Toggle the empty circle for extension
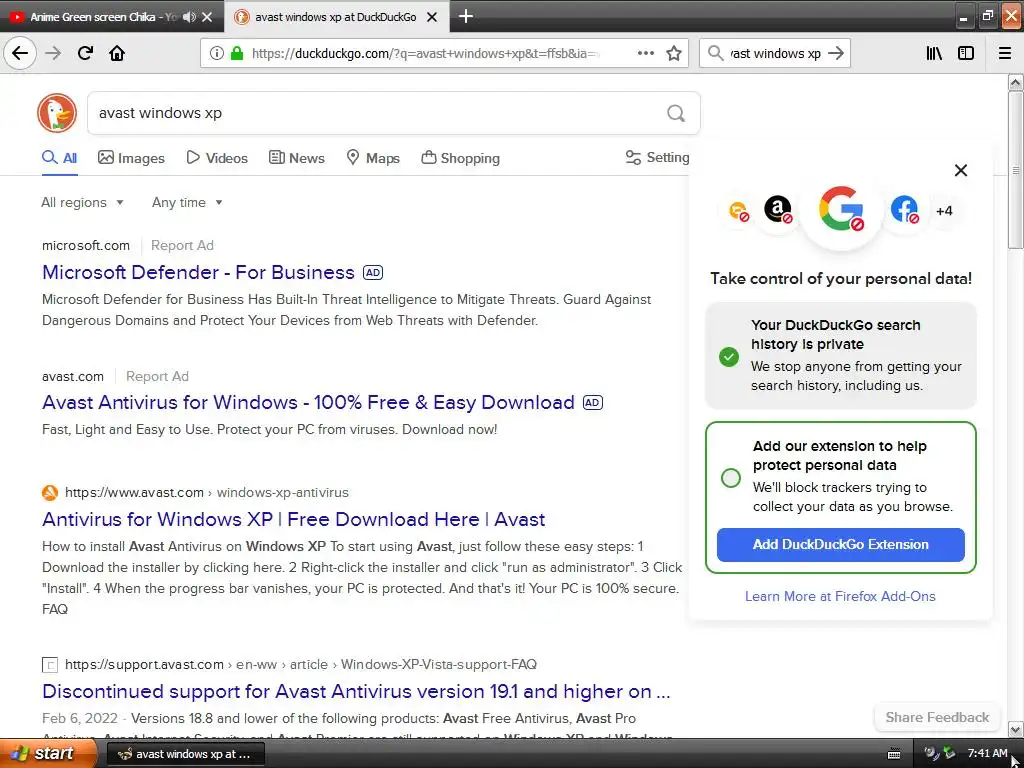Image resolution: width=1024 pixels, height=768 pixels. [x=731, y=477]
